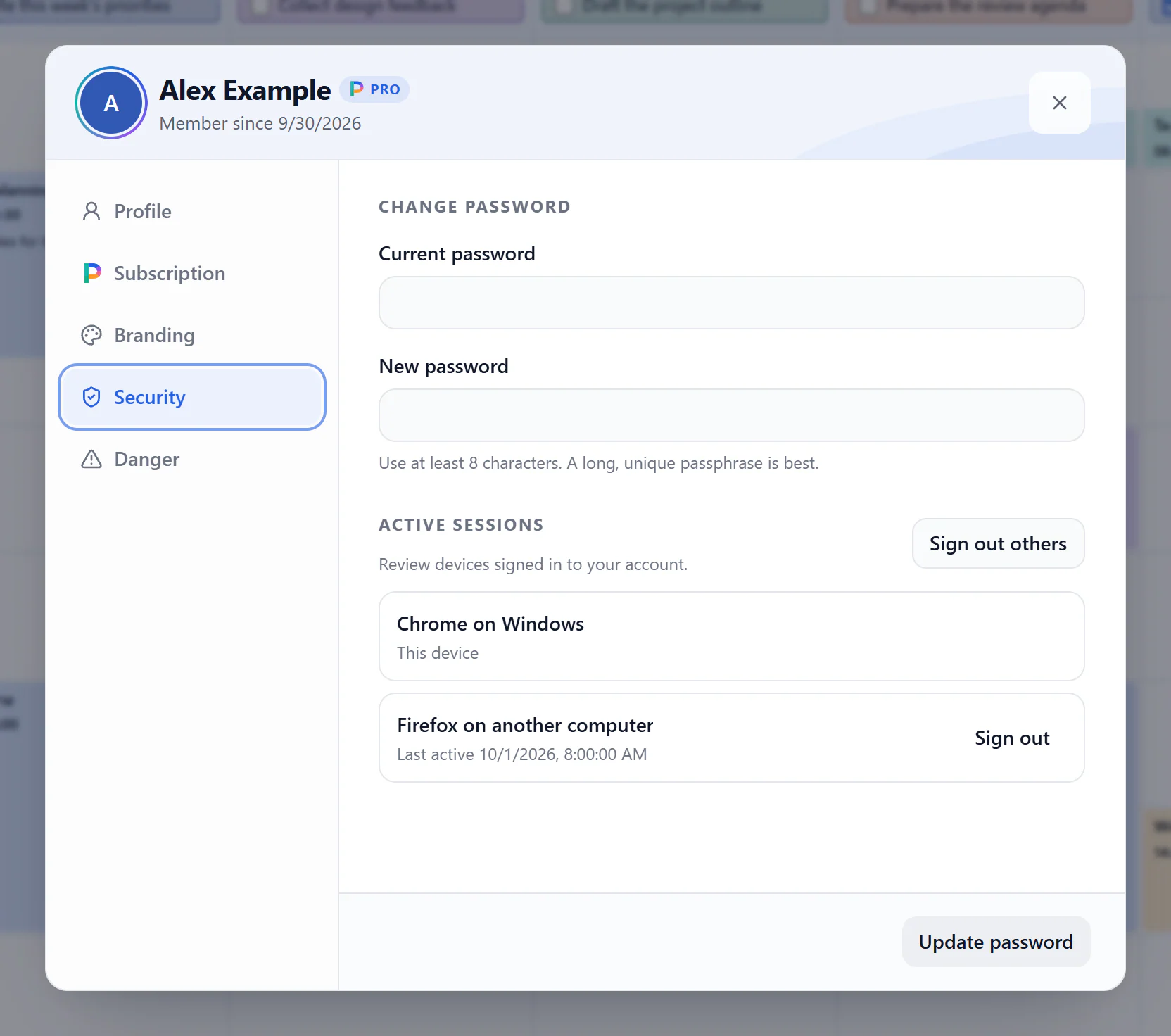The width and height of the screenshot is (1171, 1036).
Task: Sign out the Firefox session
Action: [x=1012, y=738]
